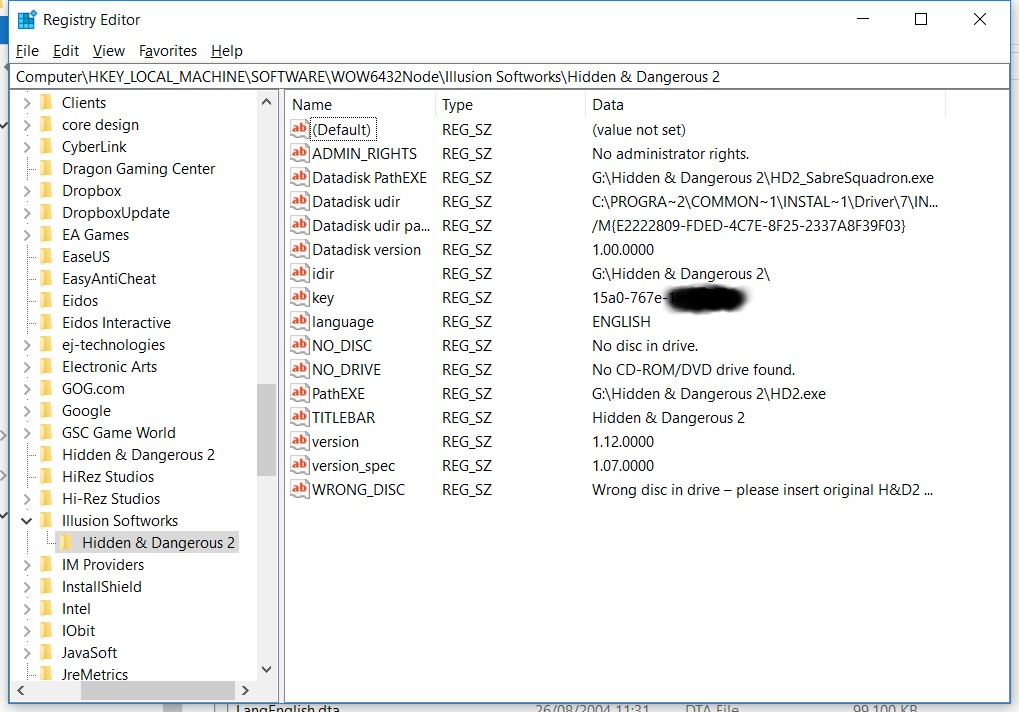Click the ab icon next to PathEXE
Image resolution: width=1019 pixels, height=712 pixels.
point(300,393)
